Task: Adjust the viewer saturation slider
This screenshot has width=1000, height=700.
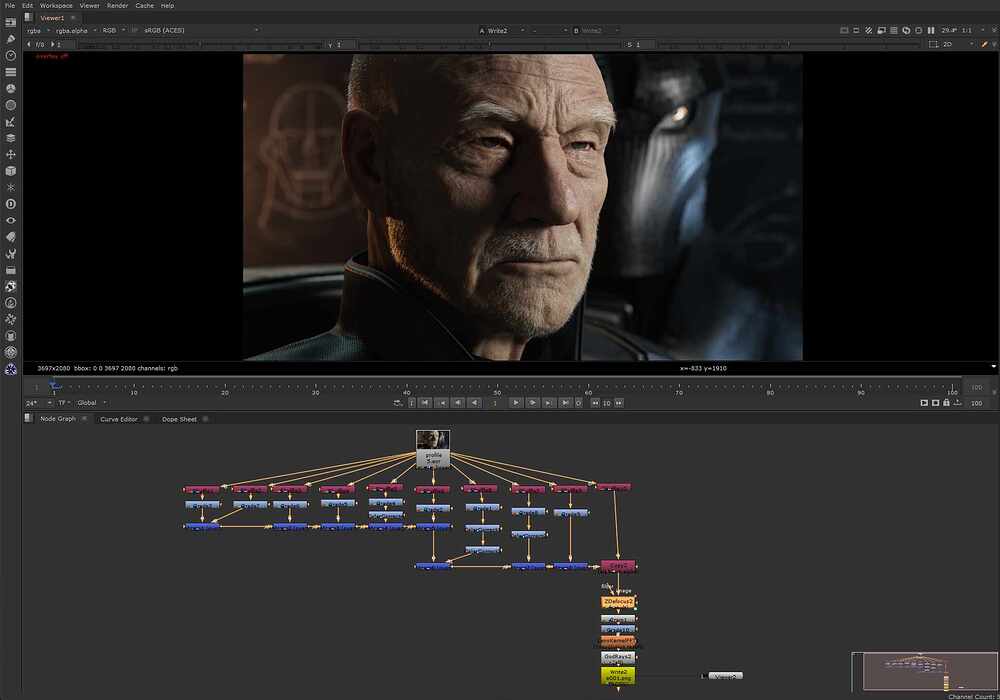Action: coord(788,45)
